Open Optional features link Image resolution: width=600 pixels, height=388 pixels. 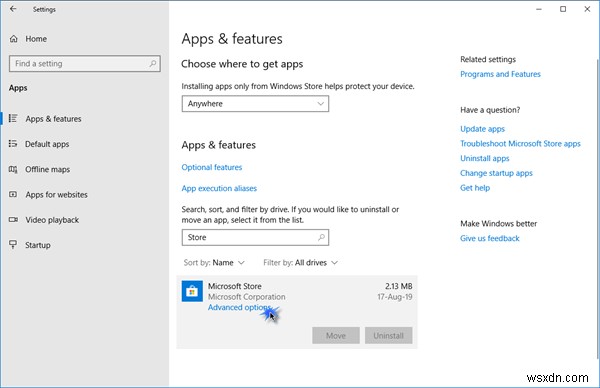212,167
